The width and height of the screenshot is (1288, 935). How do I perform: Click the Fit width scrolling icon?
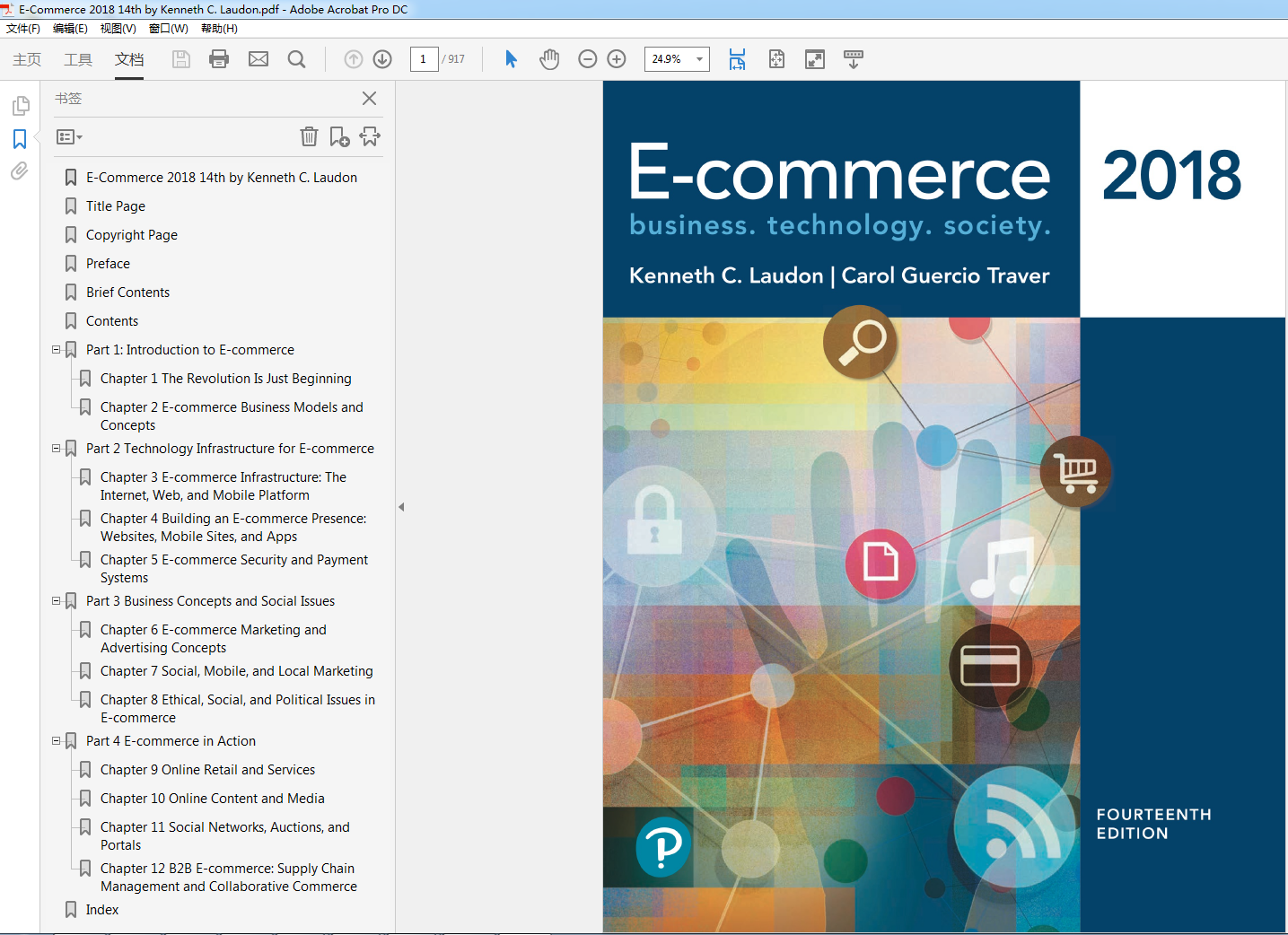tap(737, 59)
